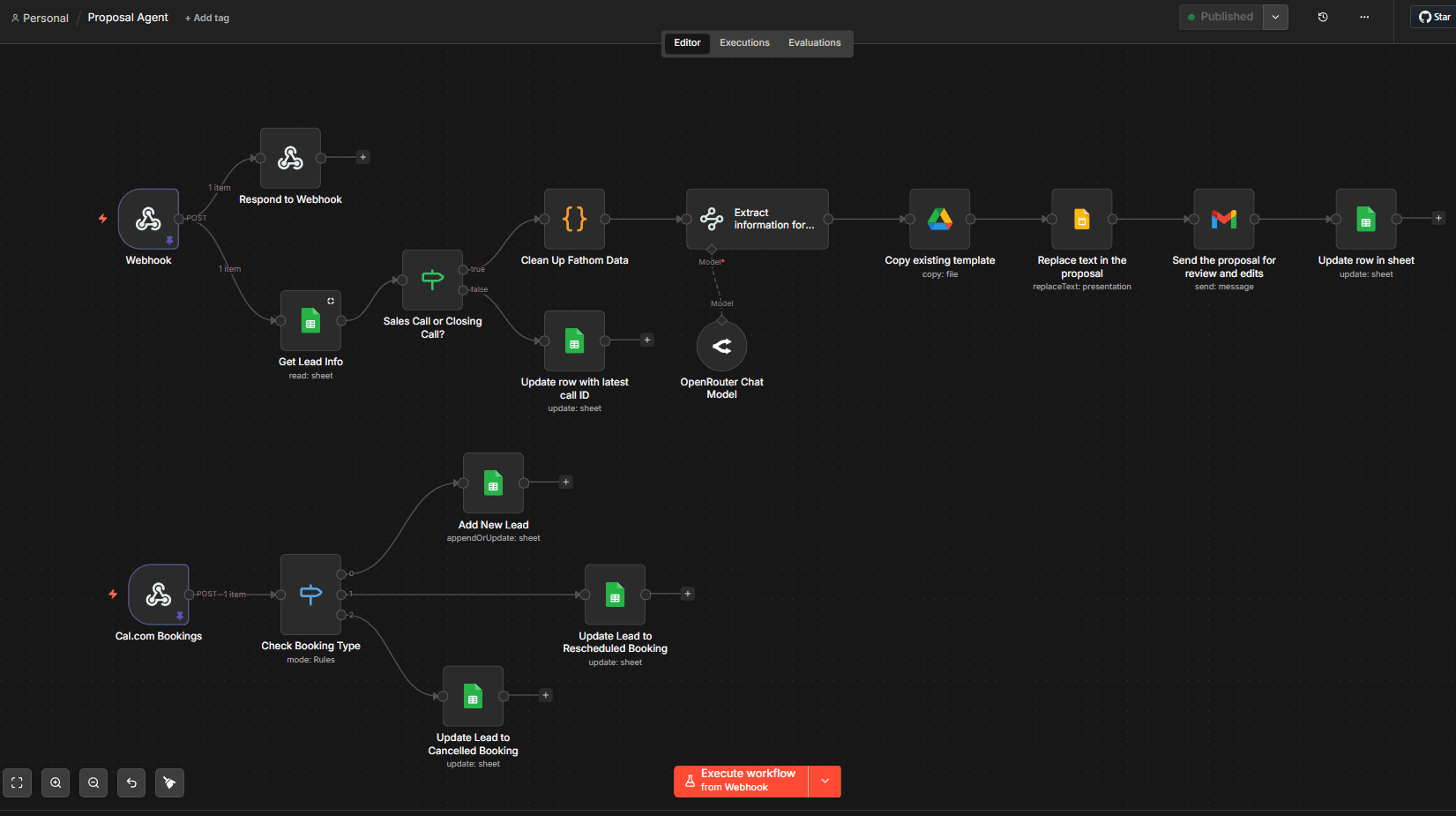1456x816 pixels.
Task: Click the tidy up workflow icon
Action: [169, 782]
